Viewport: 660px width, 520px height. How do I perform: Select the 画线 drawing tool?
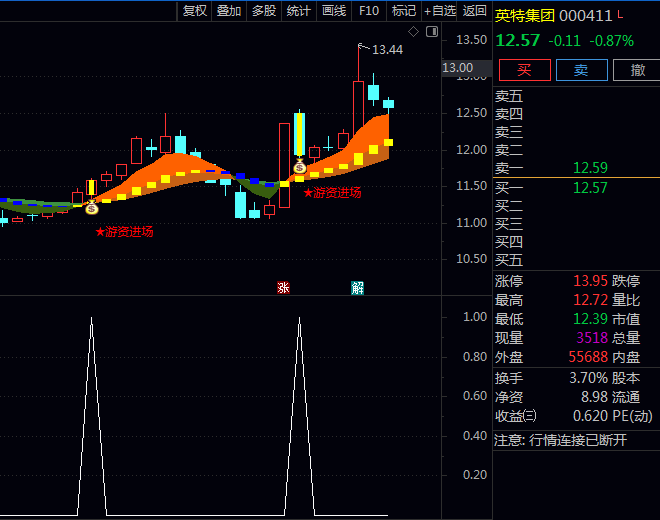(333, 11)
